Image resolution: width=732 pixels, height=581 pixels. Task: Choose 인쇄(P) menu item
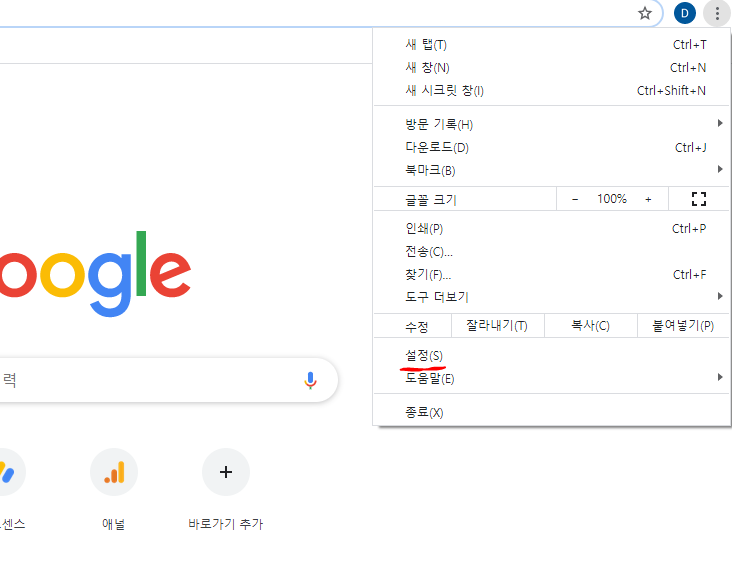pos(551,229)
